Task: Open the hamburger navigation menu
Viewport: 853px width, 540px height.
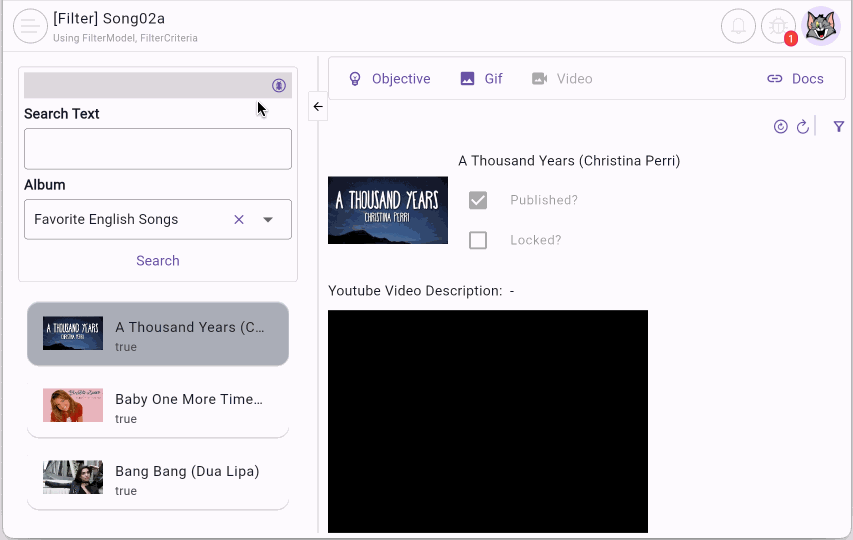Action: 30,27
